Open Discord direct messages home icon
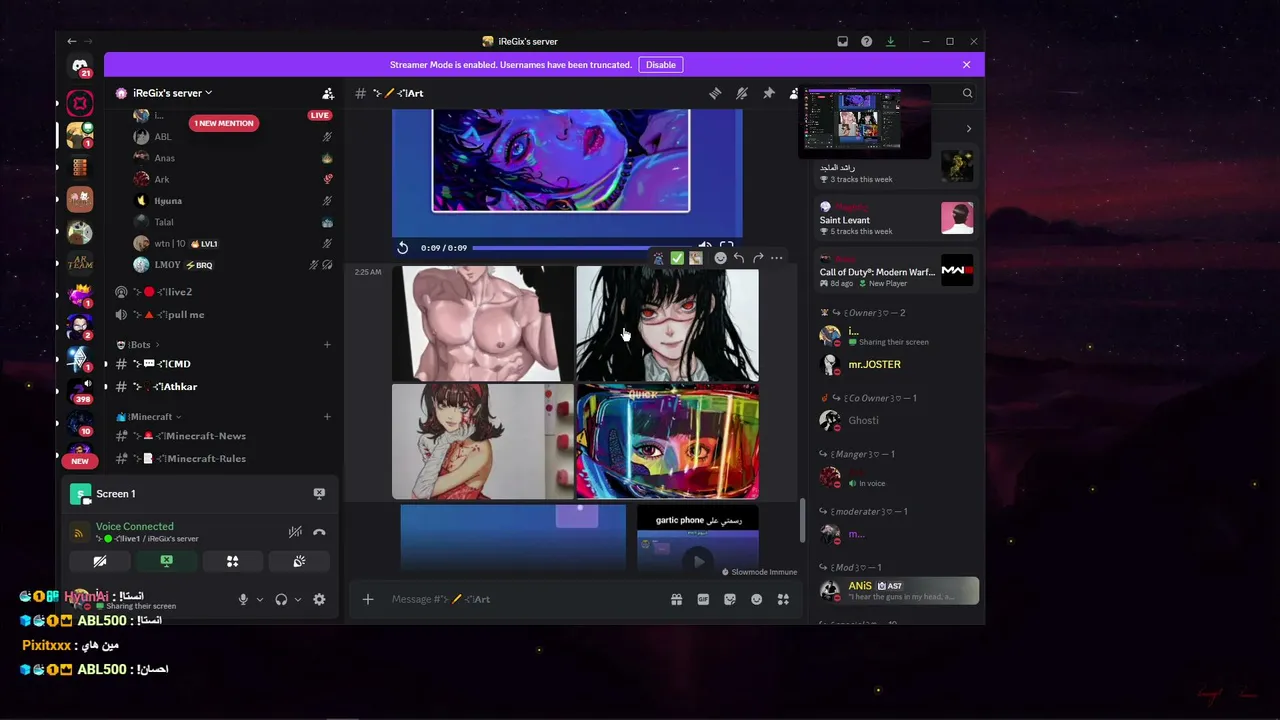Screen dimensions: 1280x720 click(80, 66)
